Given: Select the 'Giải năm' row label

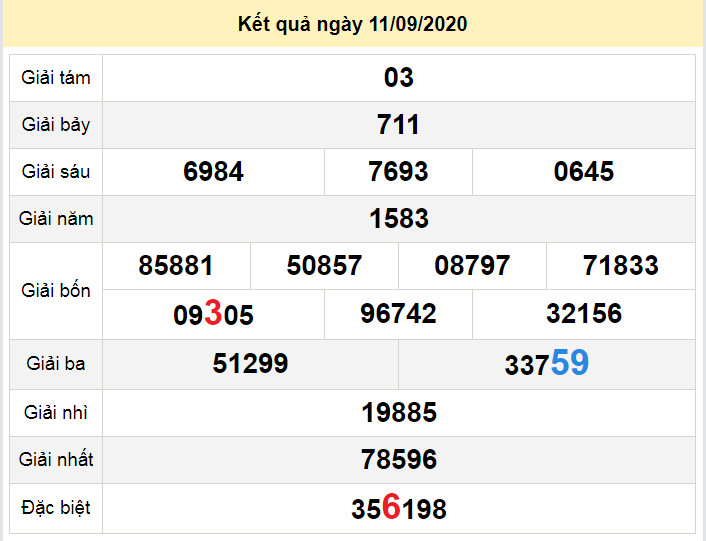Looking at the screenshot, I should pos(56,219).
